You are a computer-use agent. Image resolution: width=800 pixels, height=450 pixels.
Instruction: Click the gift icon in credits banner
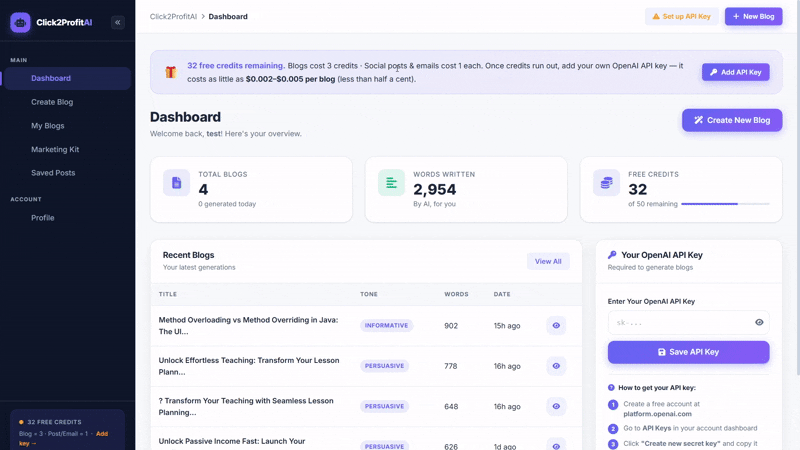[171, 72]
